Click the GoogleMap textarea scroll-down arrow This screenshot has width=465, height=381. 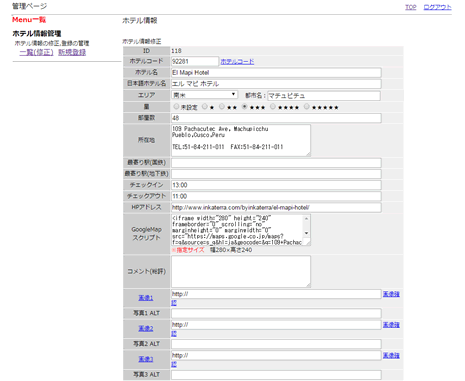pyautogui.click(x=306, y=233)
